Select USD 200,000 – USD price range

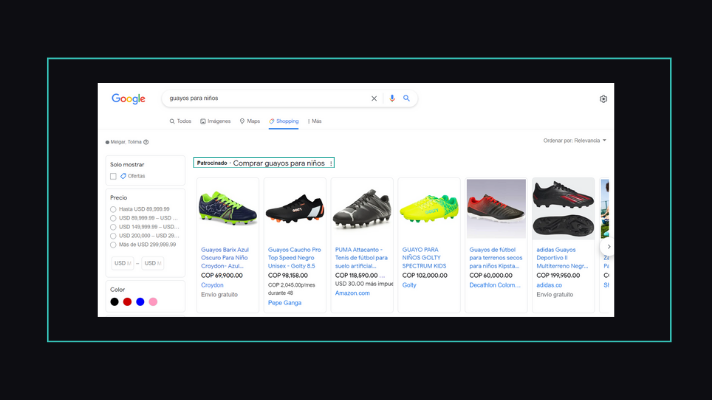click(113, 236)
